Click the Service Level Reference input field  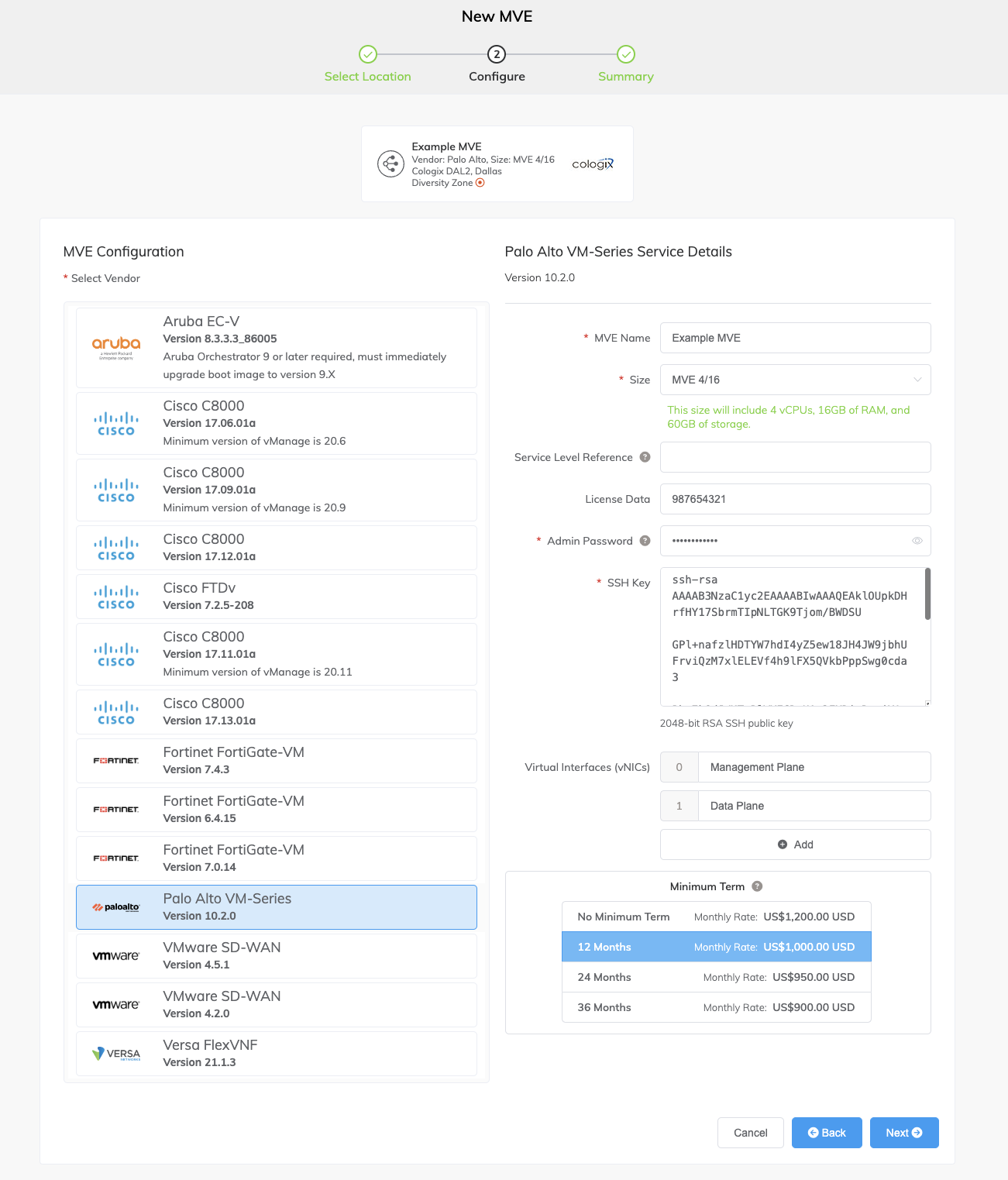(x=795, y=457)
